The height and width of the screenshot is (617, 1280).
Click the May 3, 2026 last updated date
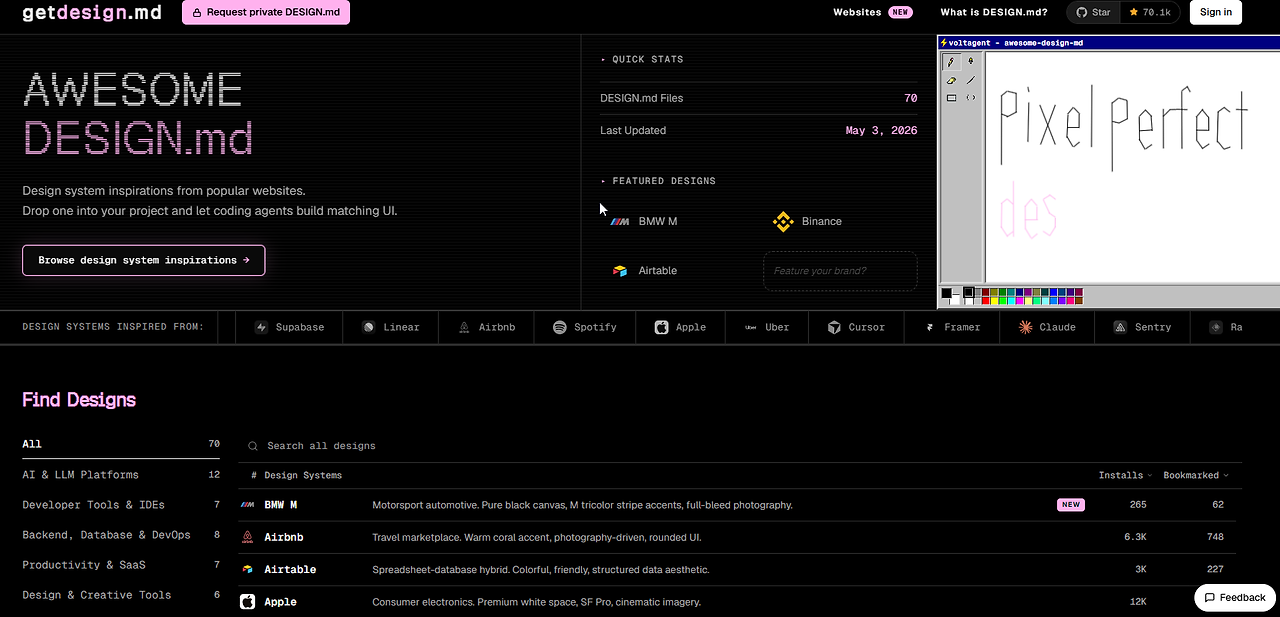point(881,130)
